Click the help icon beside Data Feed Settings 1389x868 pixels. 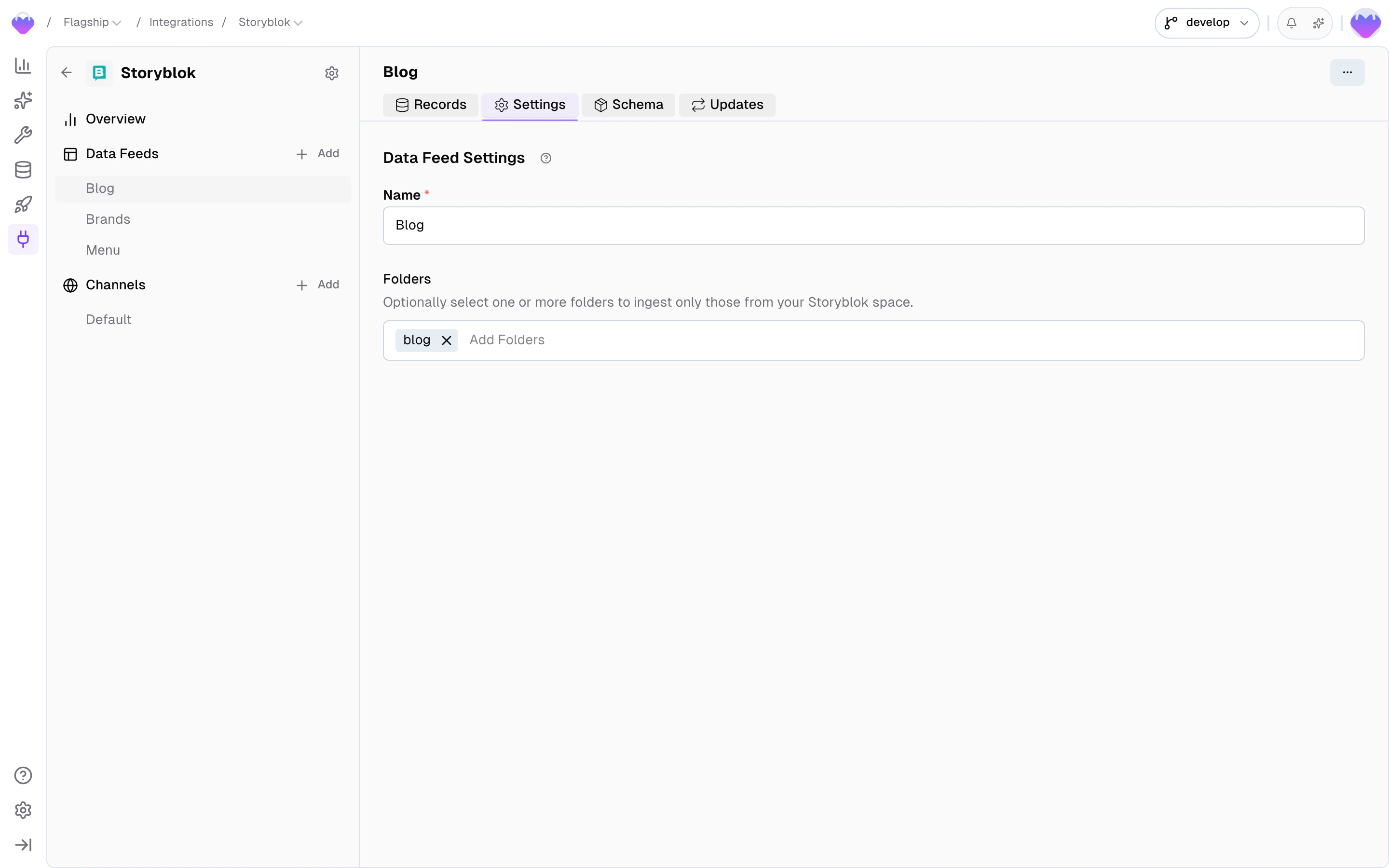pyautogui.click(x=546, y=159)
